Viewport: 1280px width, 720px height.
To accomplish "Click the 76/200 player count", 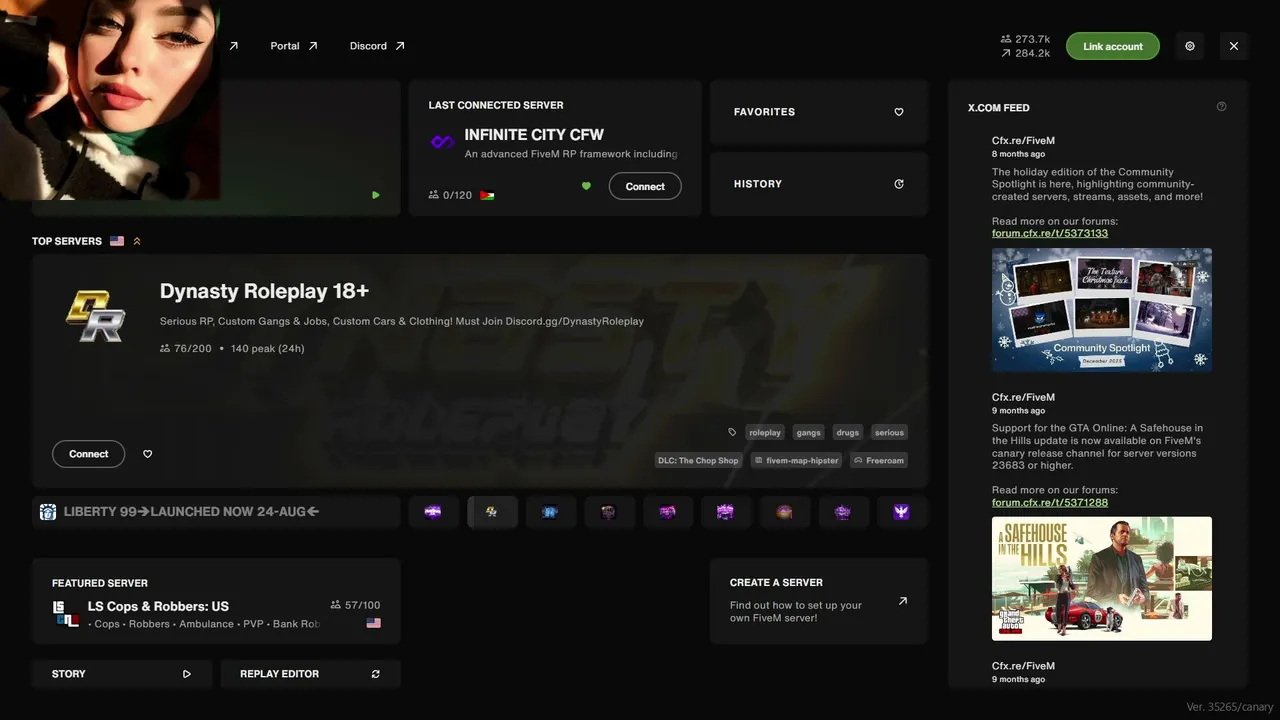I will tap(186, 349).
